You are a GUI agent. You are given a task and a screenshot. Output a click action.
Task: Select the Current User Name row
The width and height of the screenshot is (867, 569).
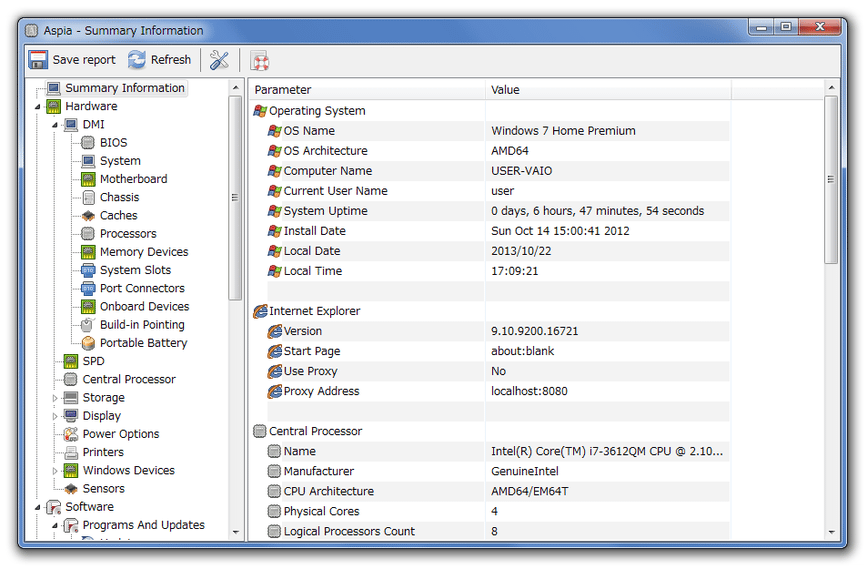[498, 191]
